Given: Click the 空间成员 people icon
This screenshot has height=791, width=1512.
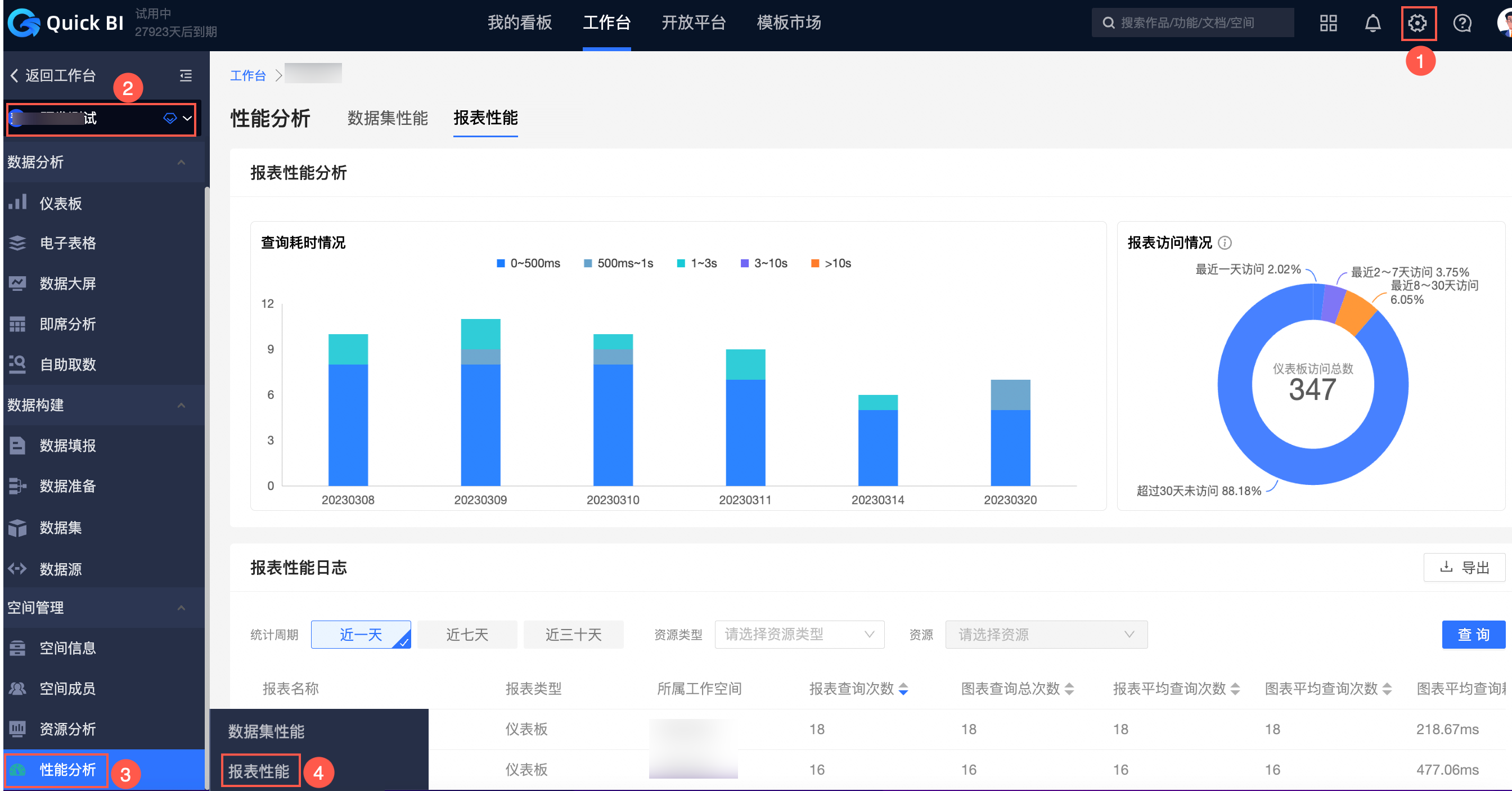Looking at the screenshot, I should [x=17, y=688].
